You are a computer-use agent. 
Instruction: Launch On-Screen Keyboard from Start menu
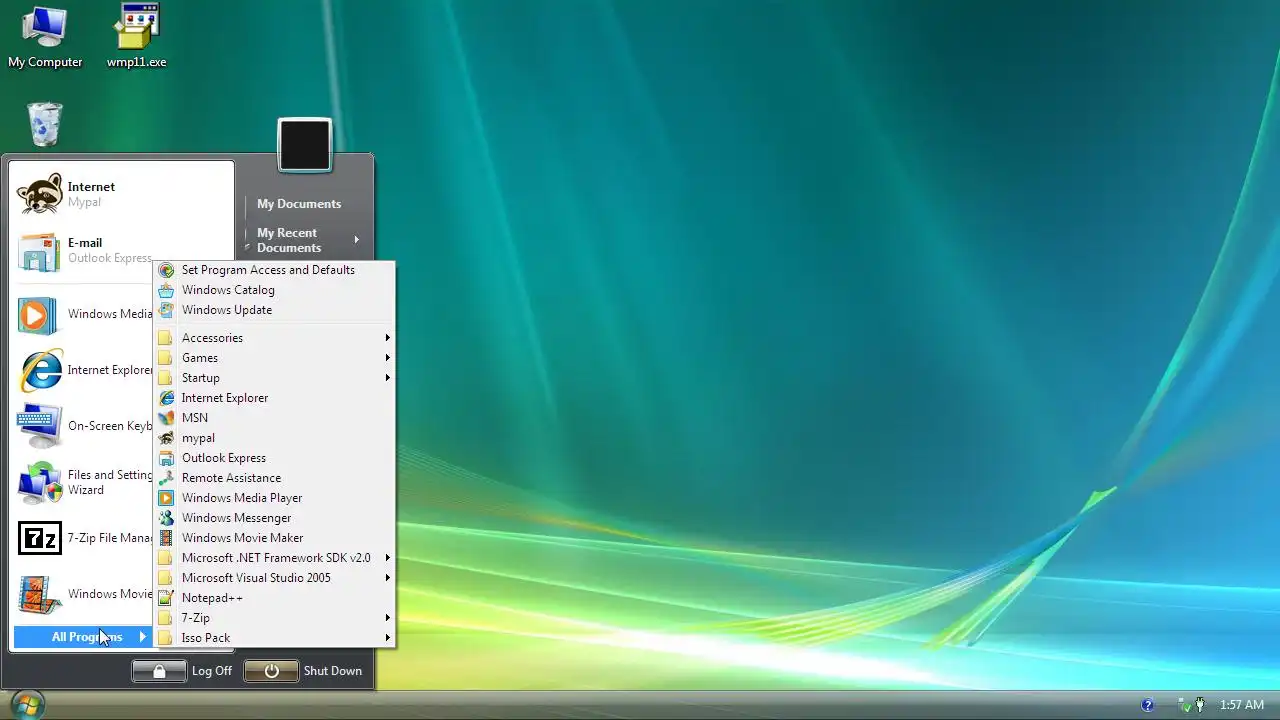[84, 426]
